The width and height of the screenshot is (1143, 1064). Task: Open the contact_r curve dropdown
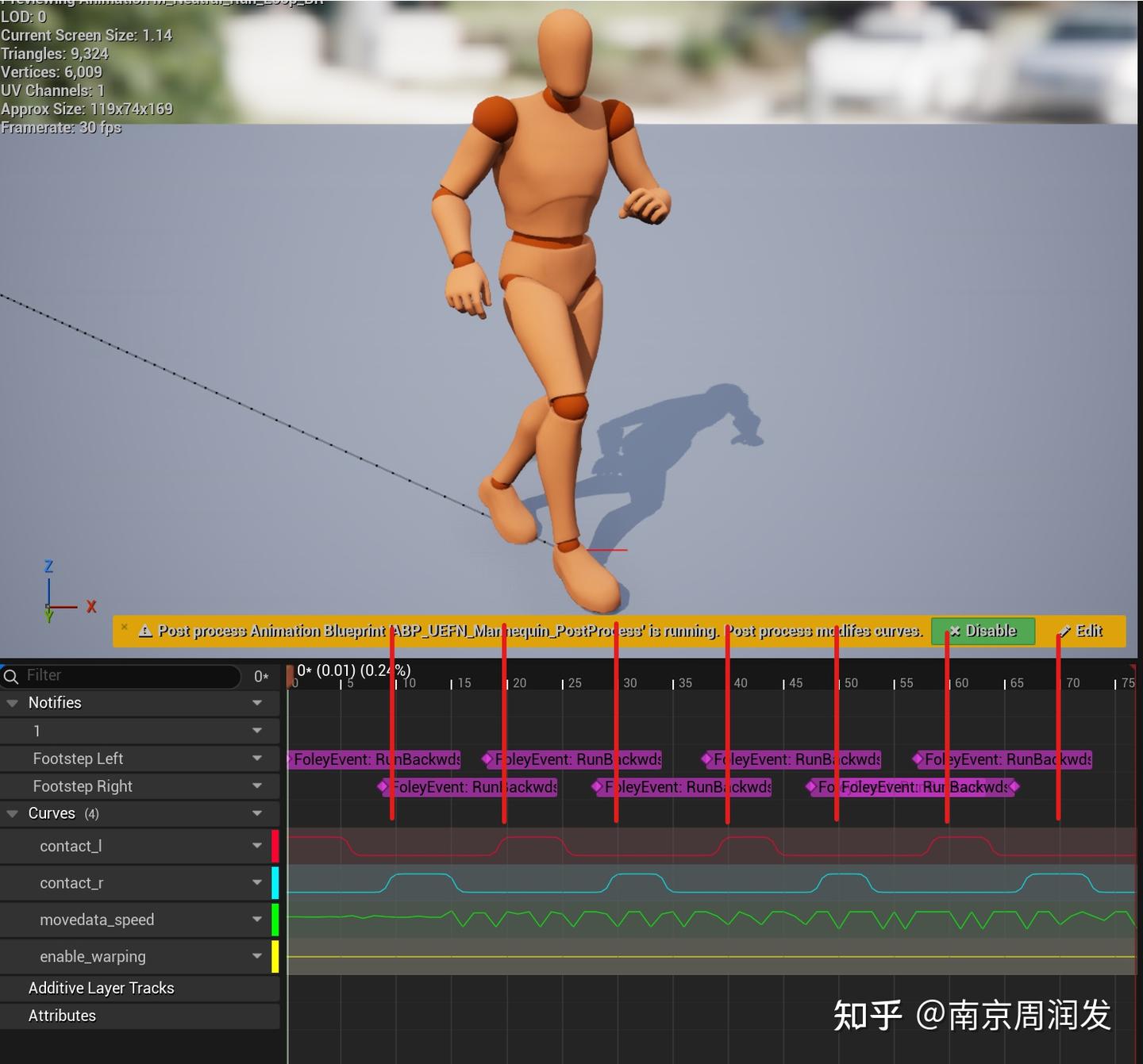click(x=257, y=882)
